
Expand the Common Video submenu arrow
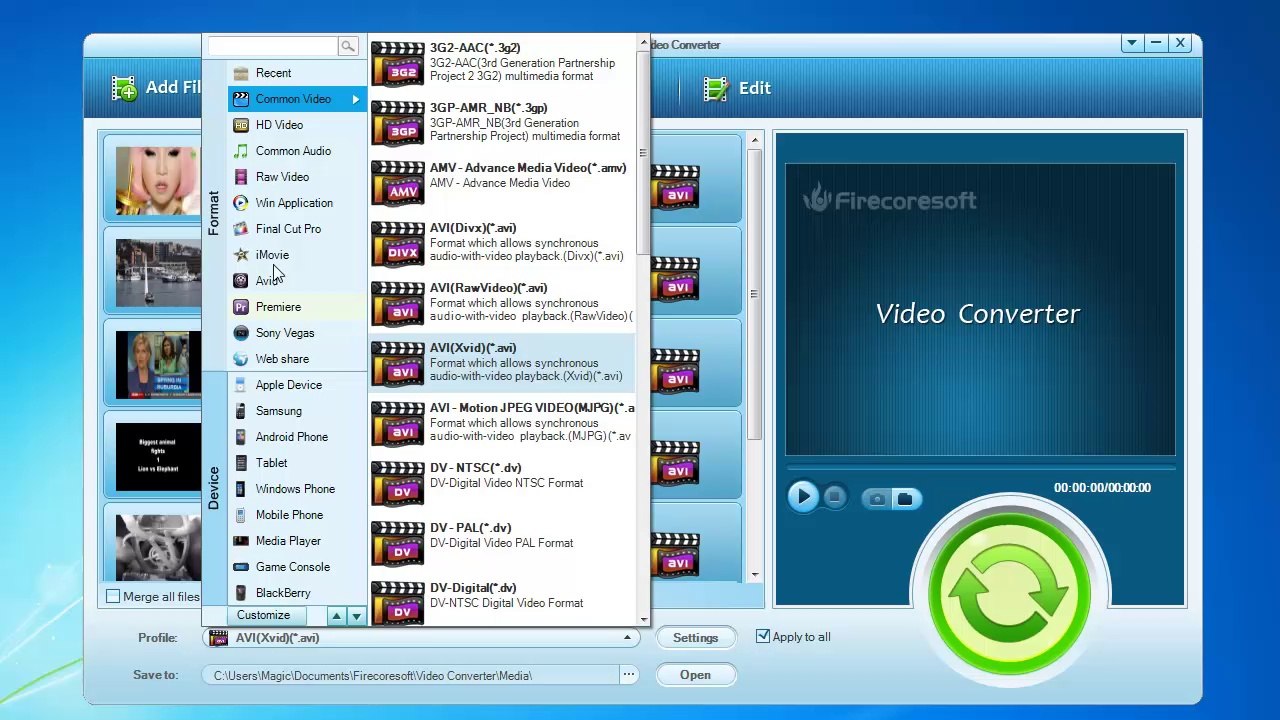coord(355,99)
